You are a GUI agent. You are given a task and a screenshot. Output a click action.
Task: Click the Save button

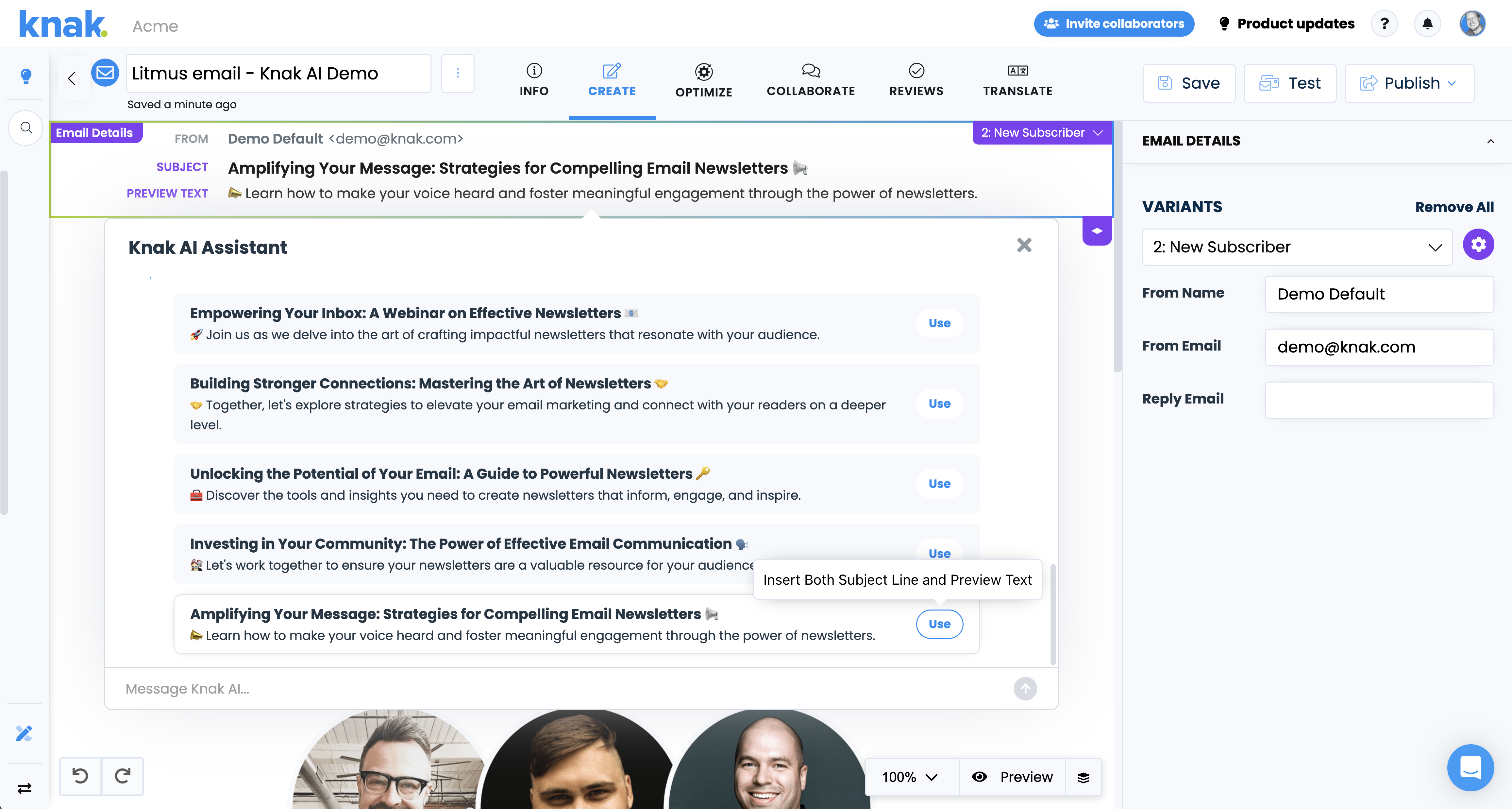tap(1189, 83)
